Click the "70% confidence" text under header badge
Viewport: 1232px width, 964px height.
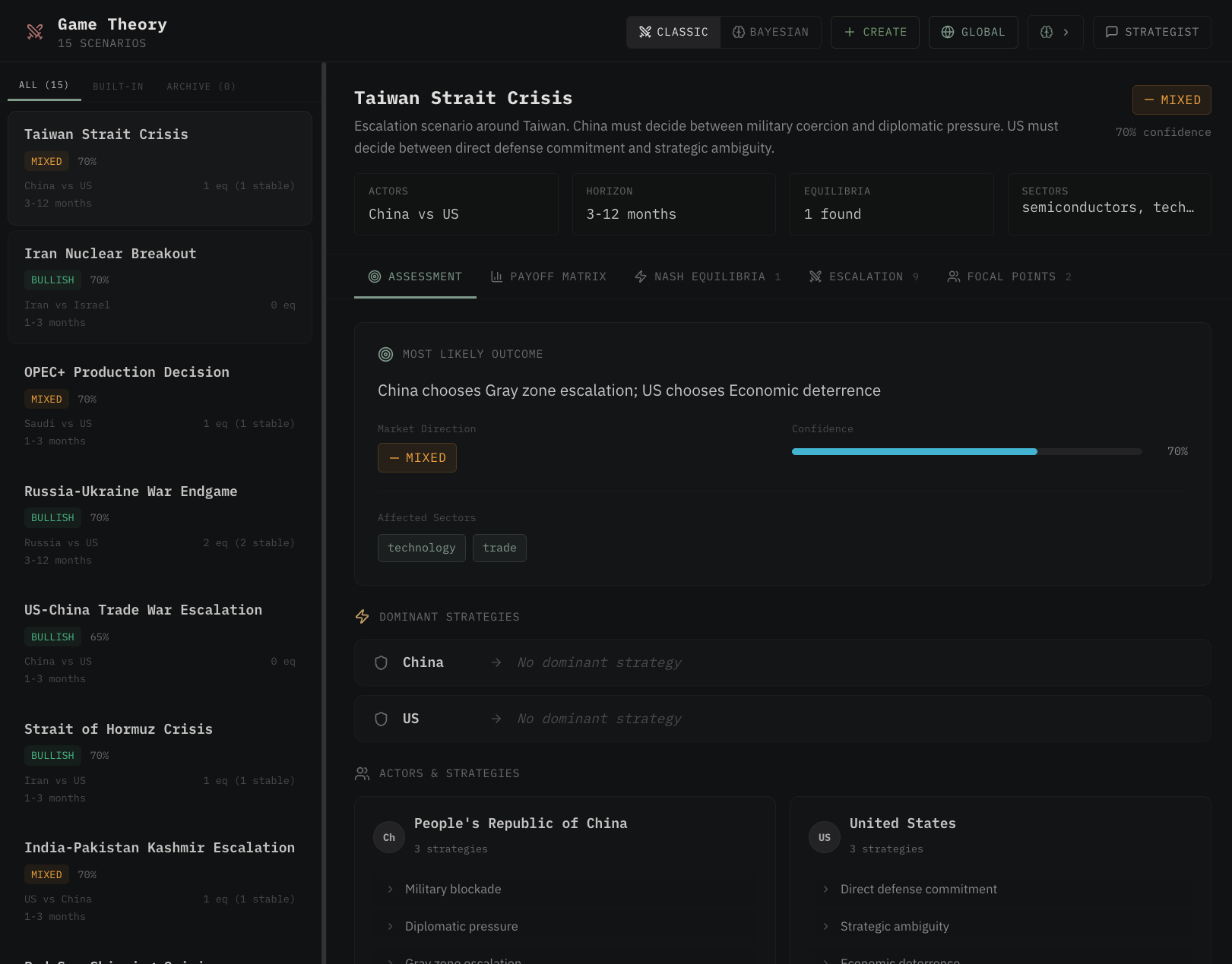pyautogui.click(x=1163, y=132)
